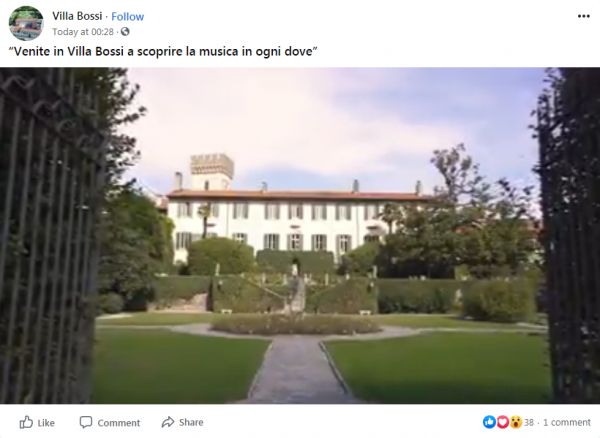
Task: Play the Villa Bossi garden video
Action: [300, 236]
